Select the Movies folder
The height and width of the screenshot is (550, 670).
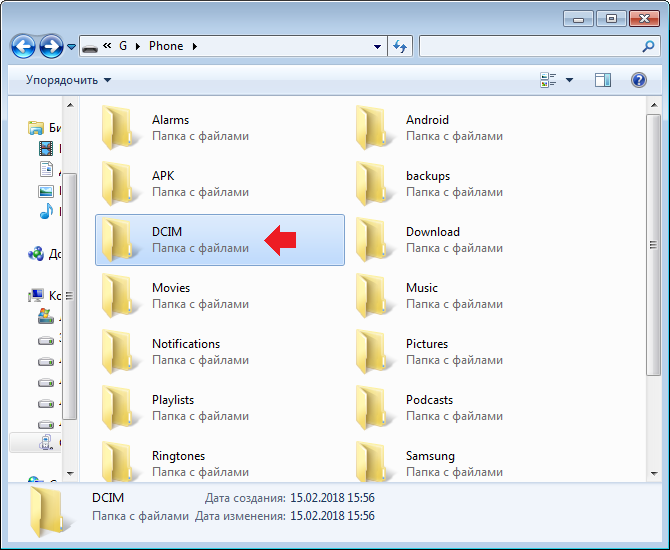click(x=220, y=296)
